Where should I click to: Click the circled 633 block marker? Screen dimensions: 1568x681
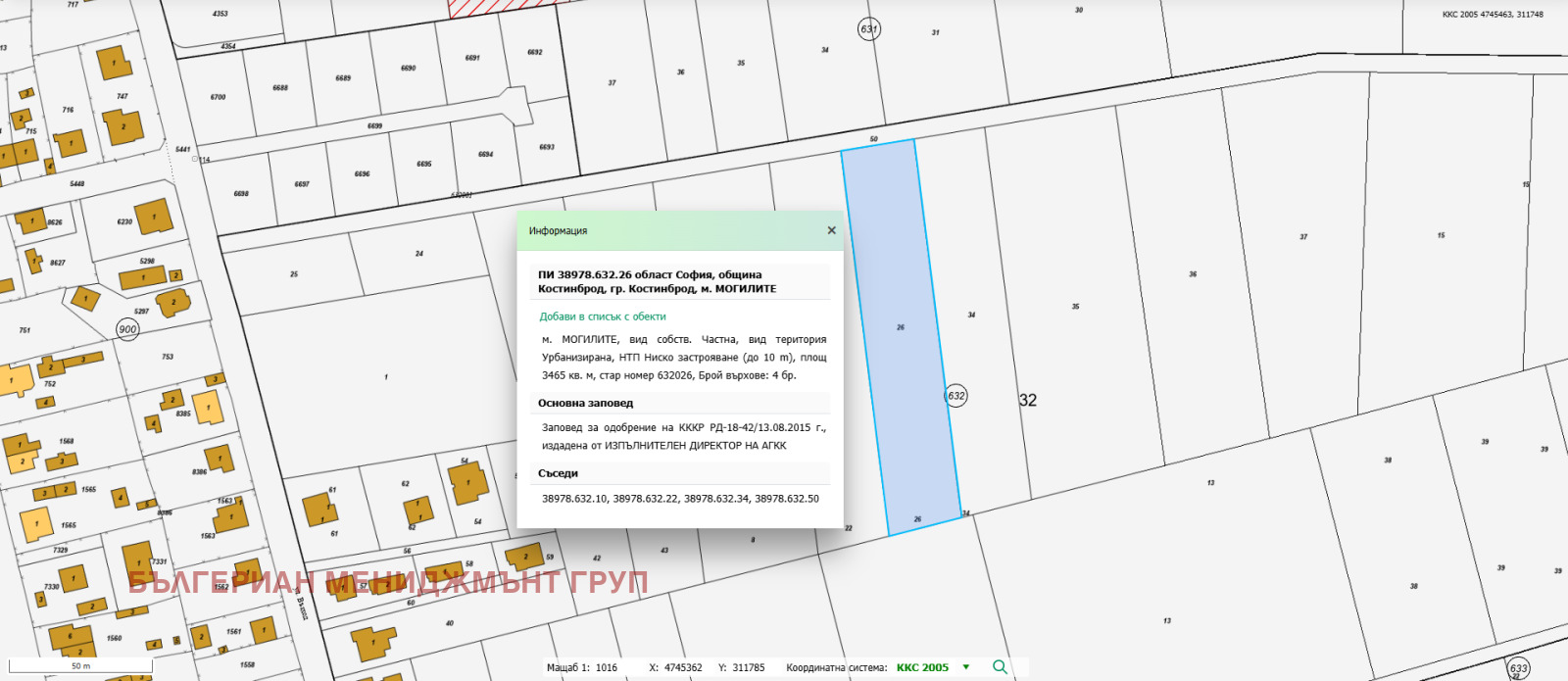point(1518,668)
